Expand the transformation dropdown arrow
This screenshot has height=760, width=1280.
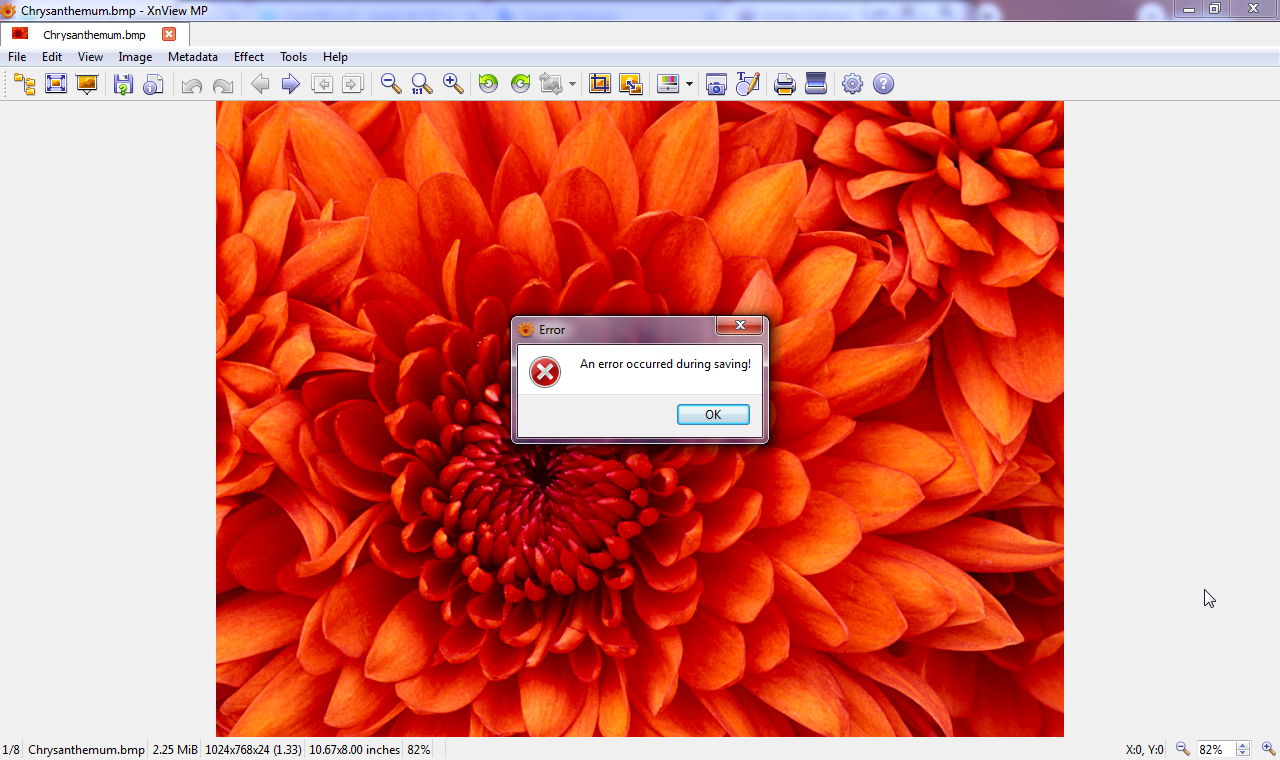[x=572, y=84]
